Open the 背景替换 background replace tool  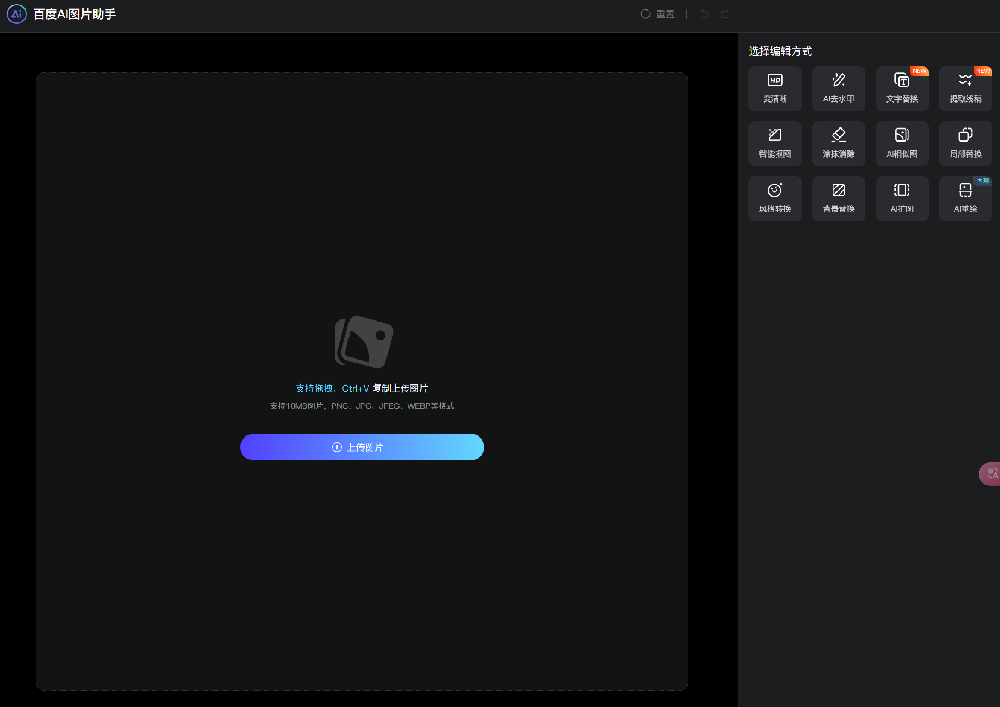coord(838,198)
